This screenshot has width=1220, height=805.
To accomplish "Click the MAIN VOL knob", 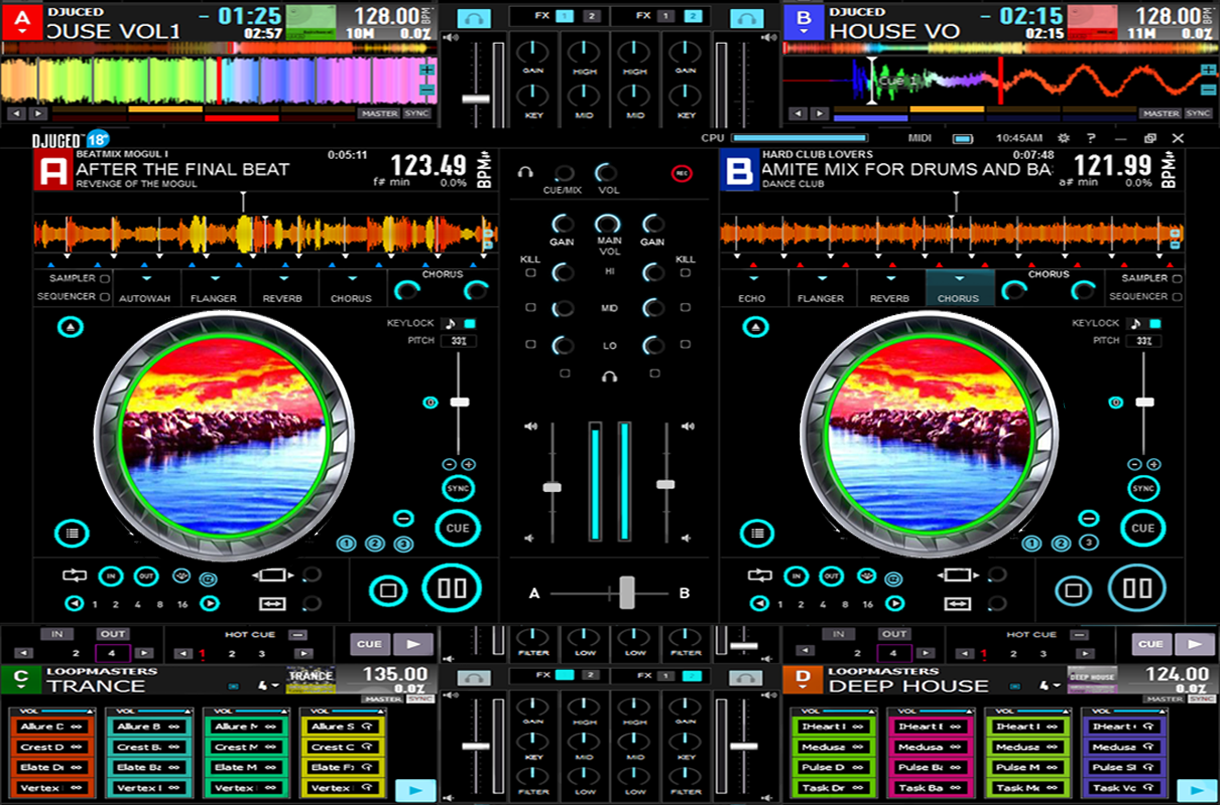I will coord(608,223).
